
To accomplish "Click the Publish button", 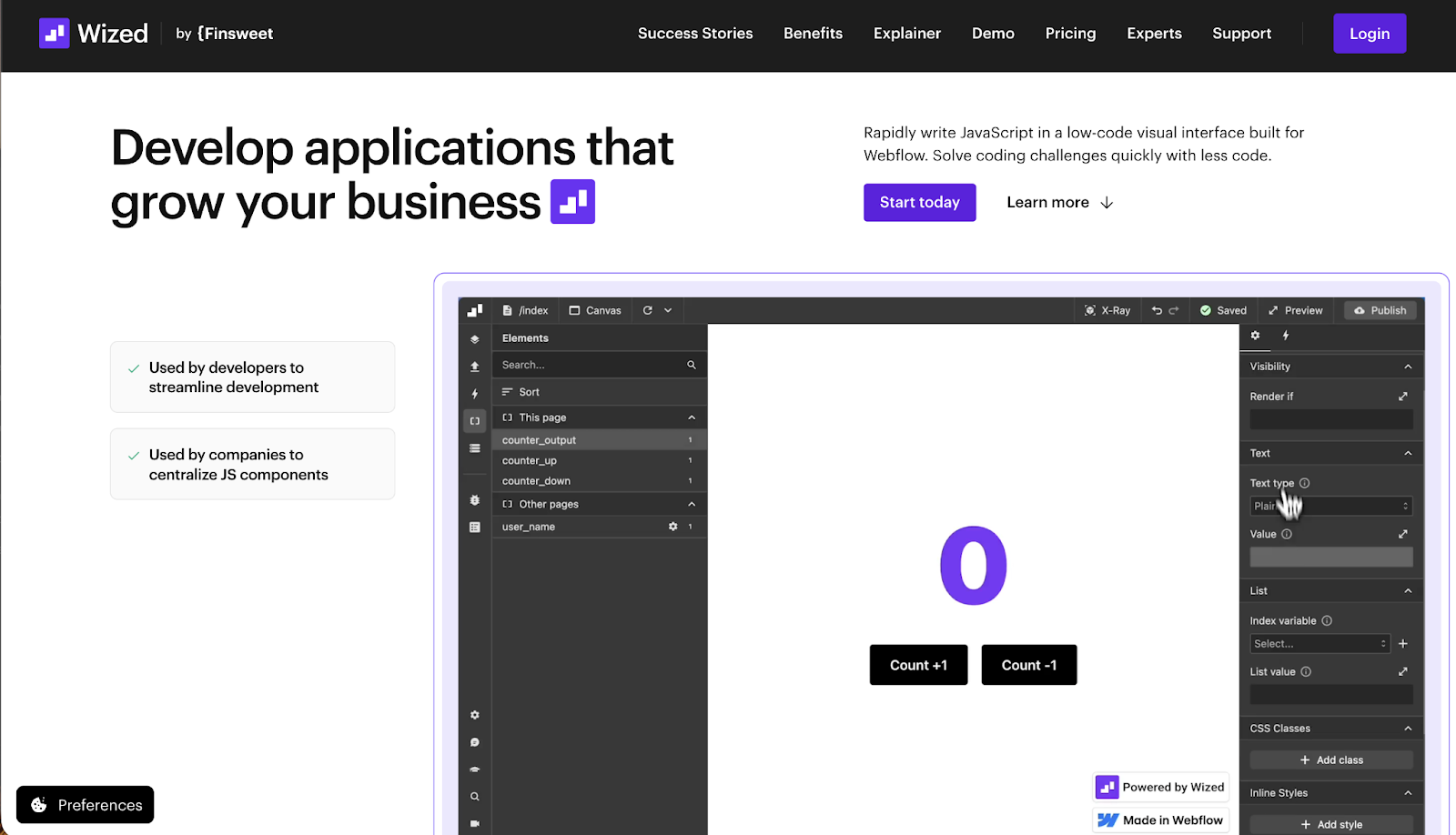I will [x=1380, y=310].
